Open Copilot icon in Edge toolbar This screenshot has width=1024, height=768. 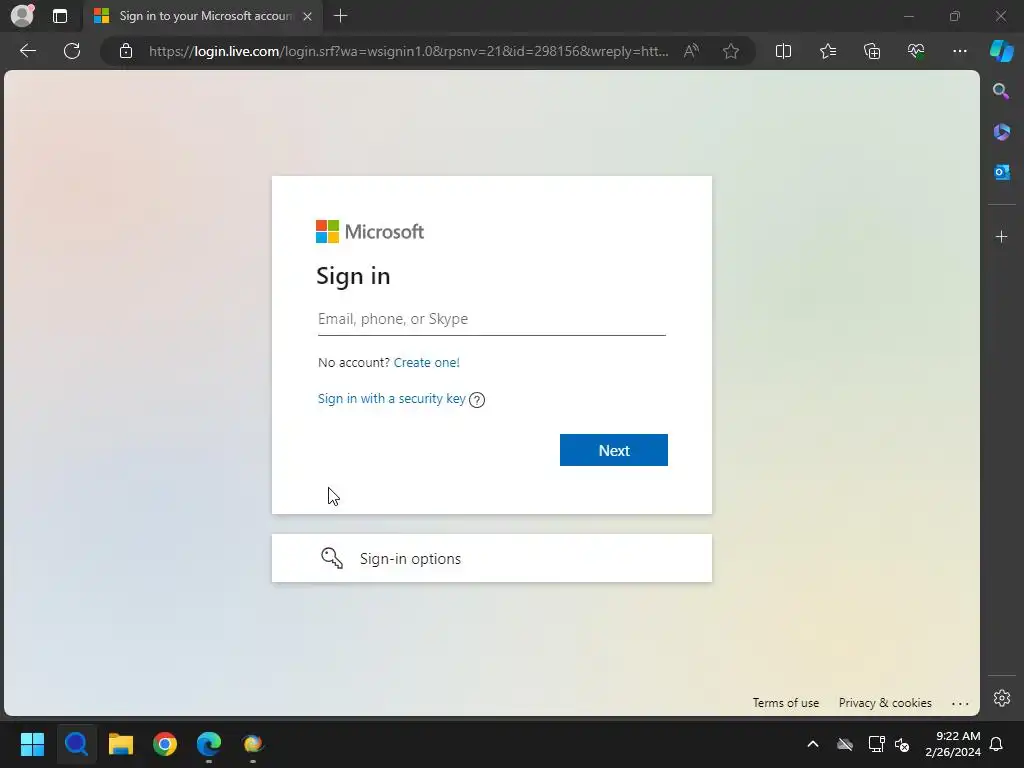click(x=1002, y=51)
